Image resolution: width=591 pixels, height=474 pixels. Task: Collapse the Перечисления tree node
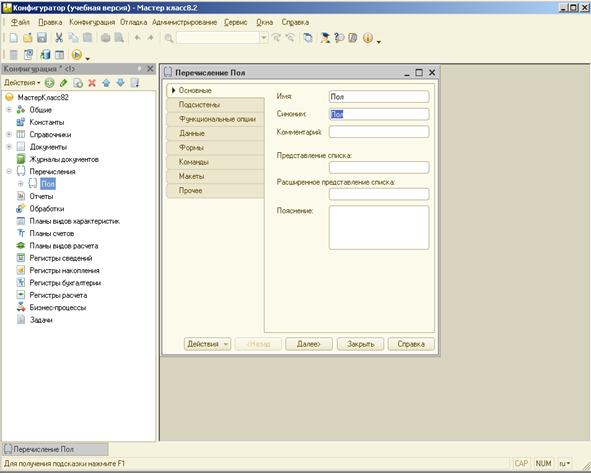click(9, 171)
